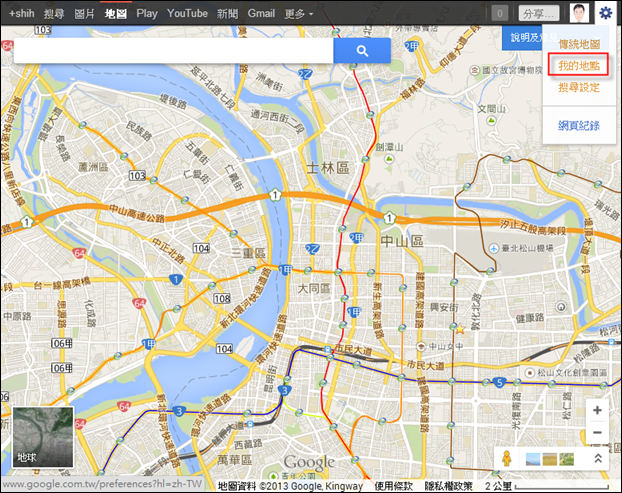This screenshot has width=622, height=493.
Task: Click the 松山文化創意園區 marker icon
Action: pos(530,373)
